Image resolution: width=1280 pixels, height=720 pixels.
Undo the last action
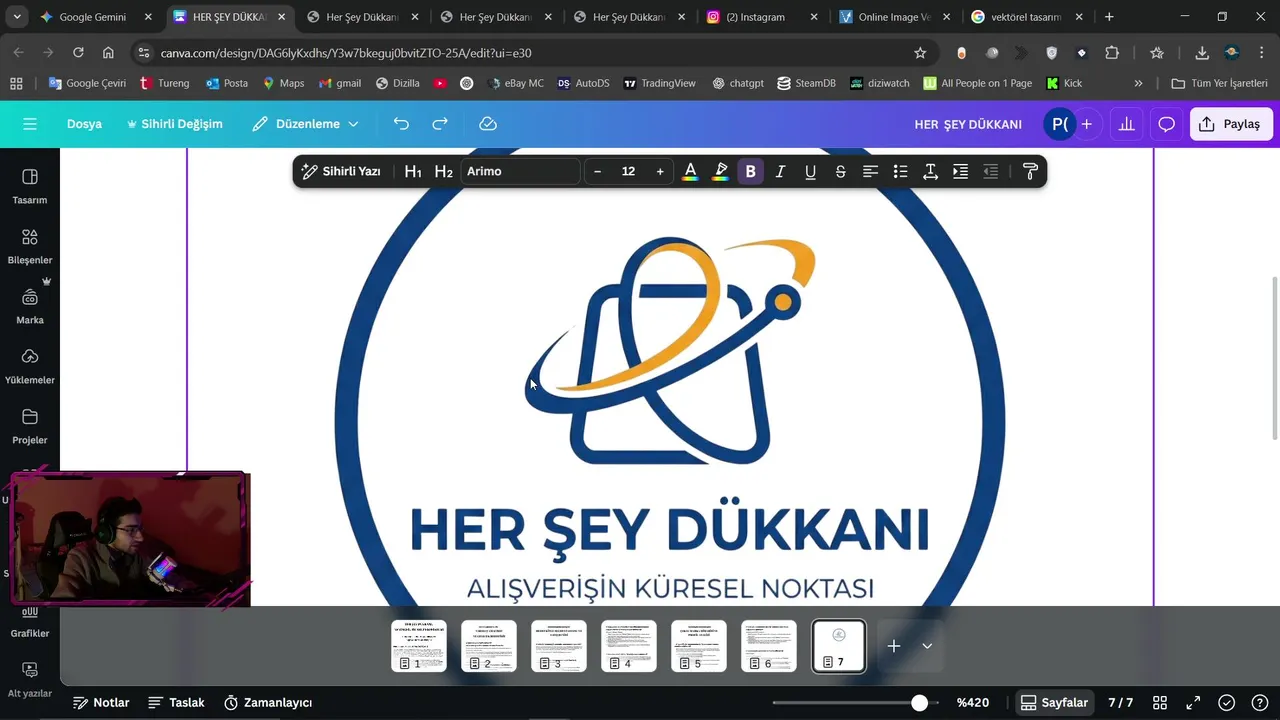[x=401, y=124]
